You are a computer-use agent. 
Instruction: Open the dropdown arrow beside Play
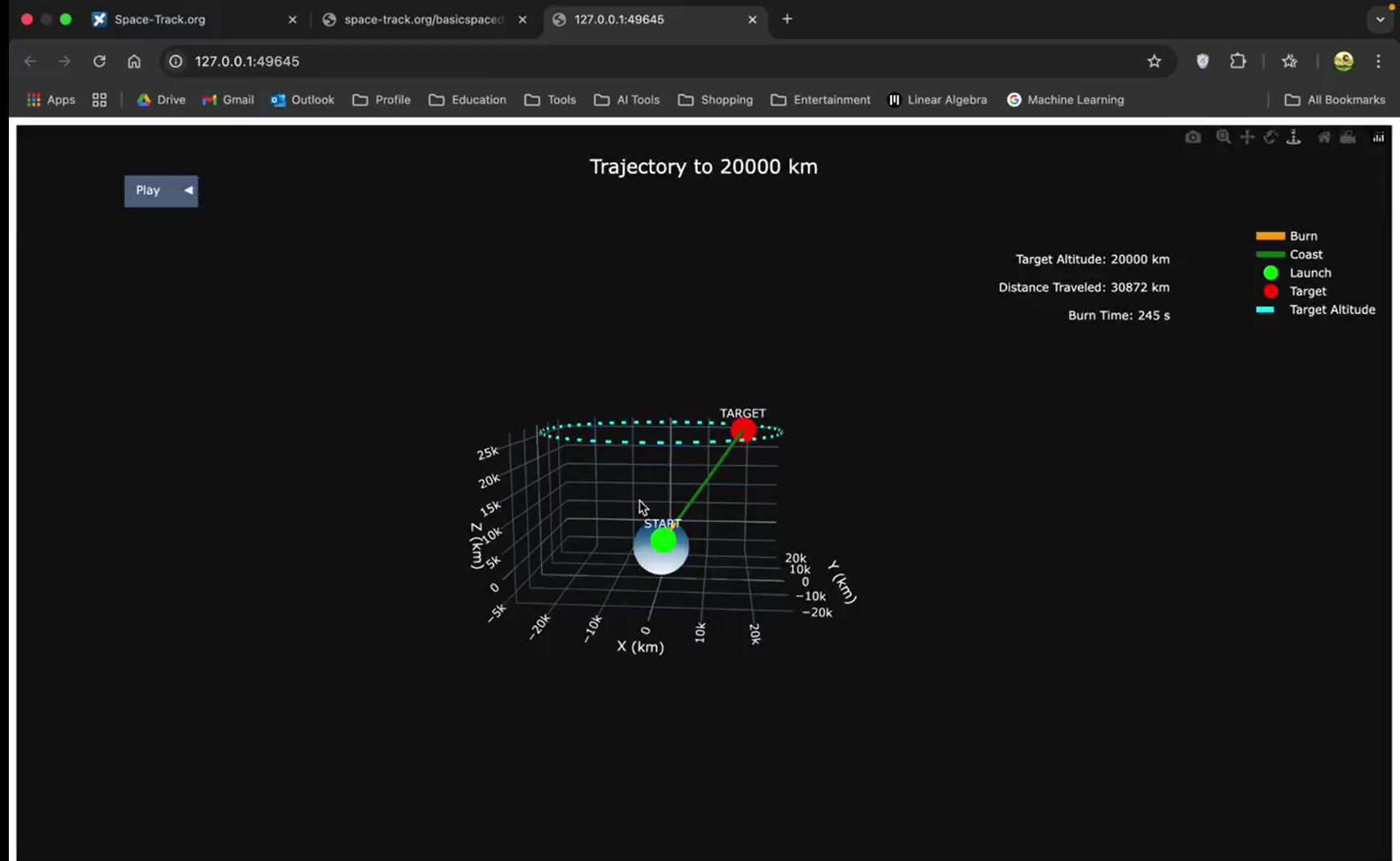point(188,191)
